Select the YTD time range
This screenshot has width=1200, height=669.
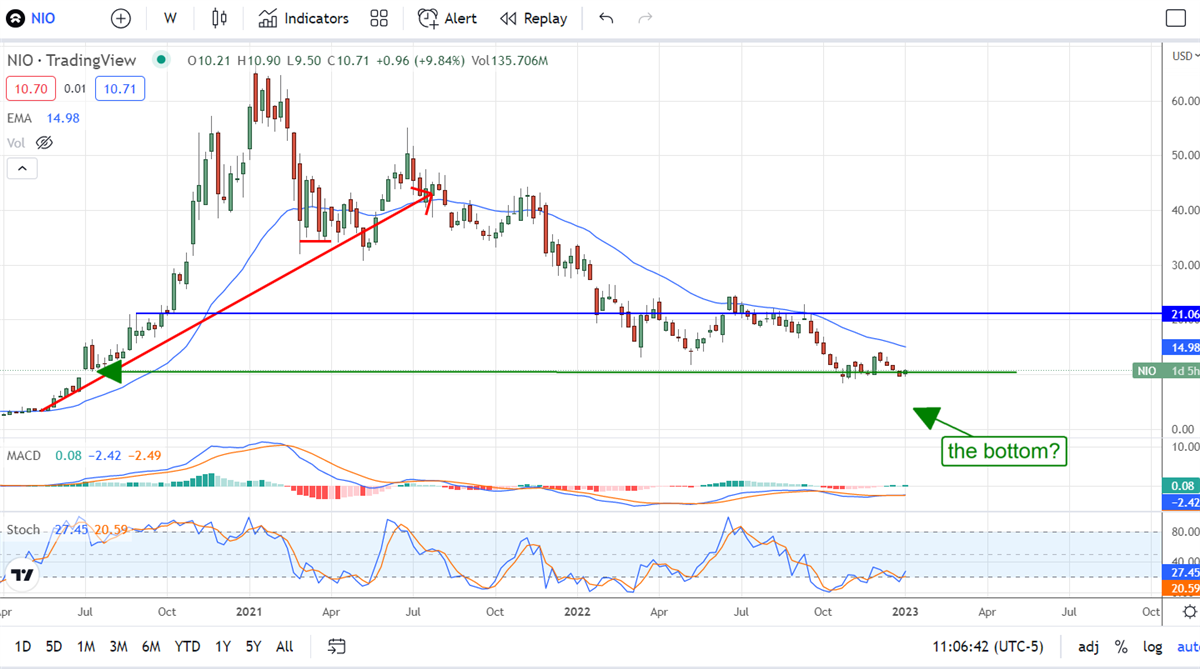[x=187, y=647]
